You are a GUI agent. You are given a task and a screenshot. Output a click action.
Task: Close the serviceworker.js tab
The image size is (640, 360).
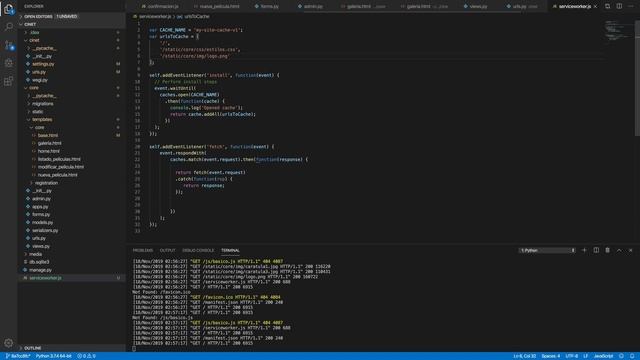[596, 7]
